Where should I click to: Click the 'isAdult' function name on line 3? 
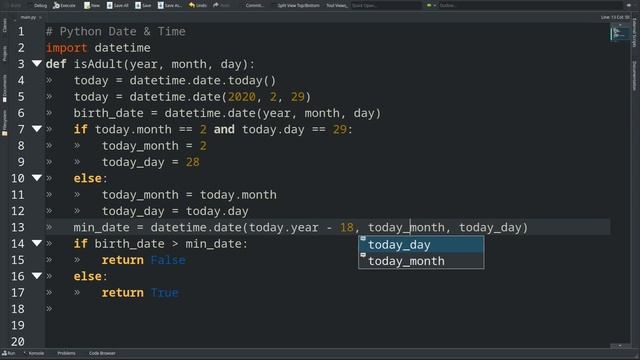click(98, 64)
